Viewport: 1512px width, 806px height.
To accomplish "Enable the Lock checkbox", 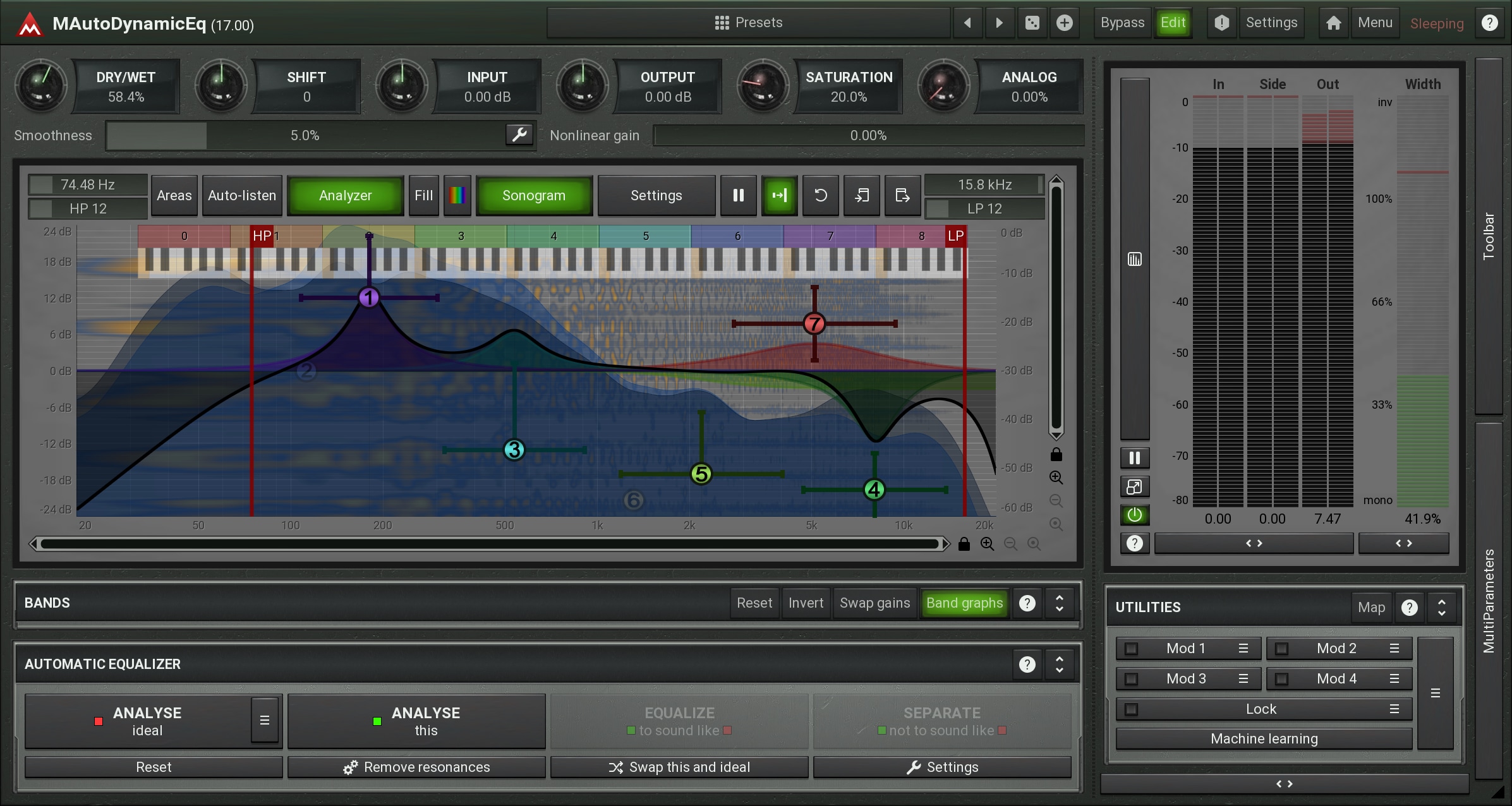I will click(1132, 709).
